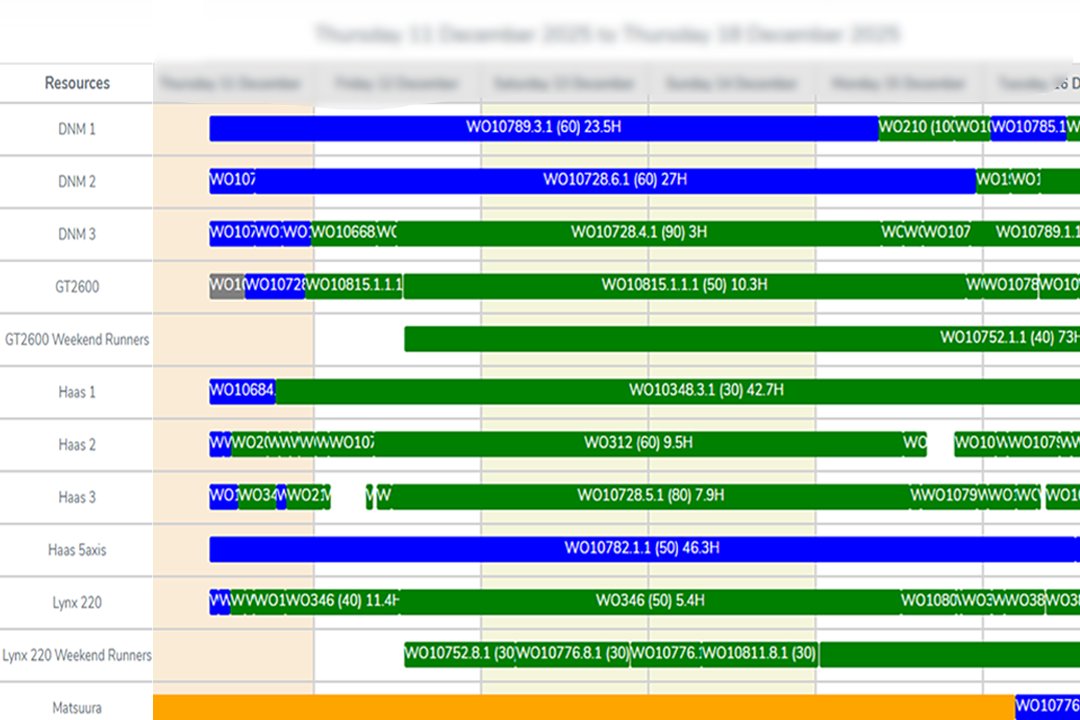Click the Haas 2 resource label
The width and height of the screenshot is (1080, 720).
[x=76, y=445]
